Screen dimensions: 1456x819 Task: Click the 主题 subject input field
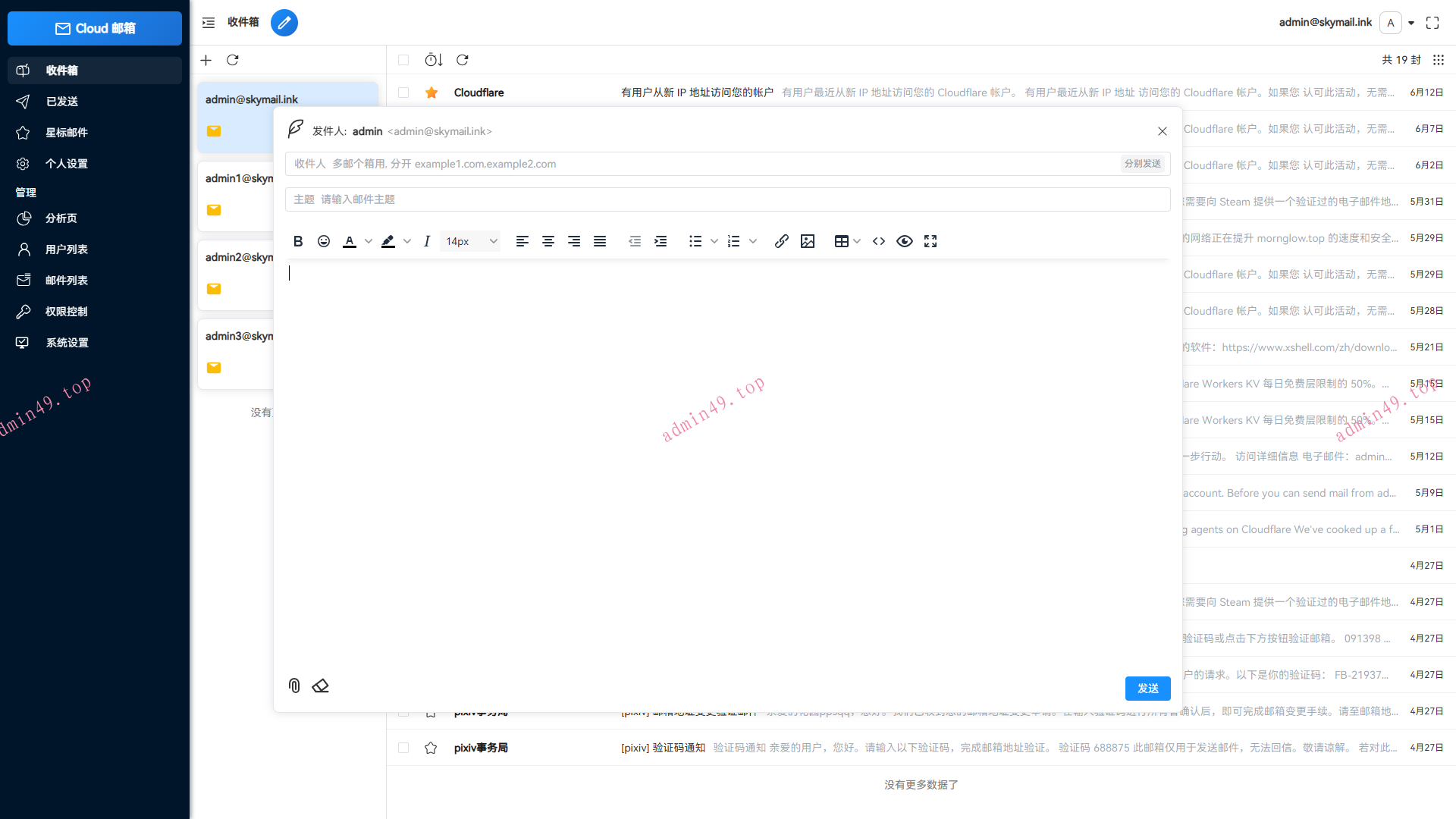tap(728, 199)
